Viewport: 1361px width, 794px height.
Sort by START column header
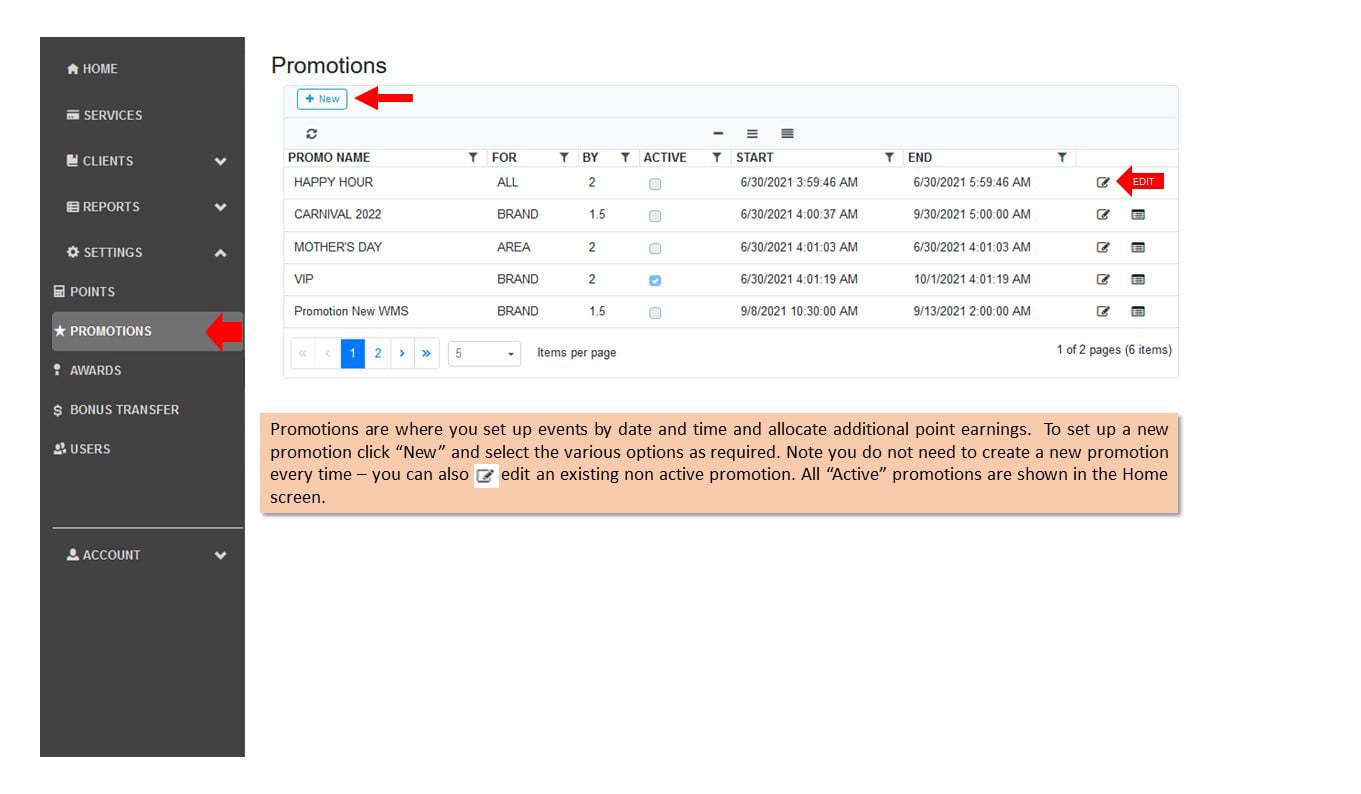755,158
